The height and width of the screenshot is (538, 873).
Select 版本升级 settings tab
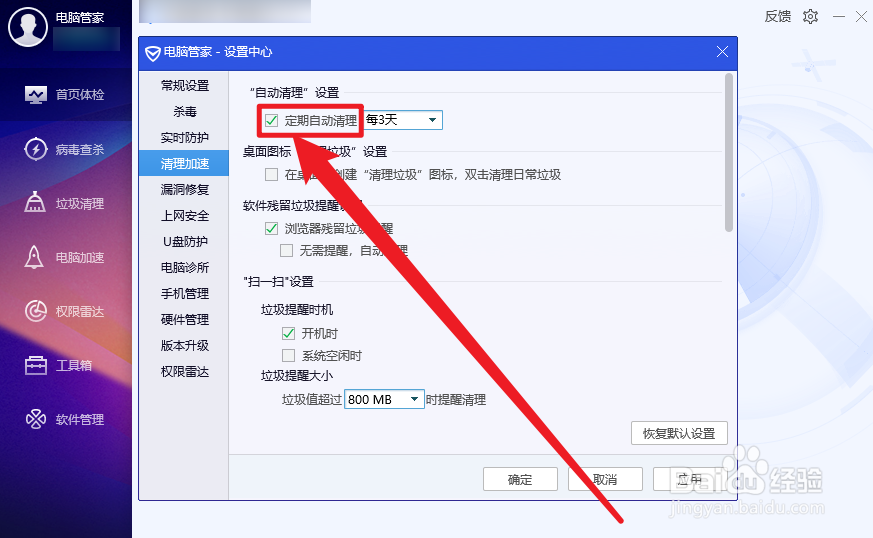coord(184,345)
